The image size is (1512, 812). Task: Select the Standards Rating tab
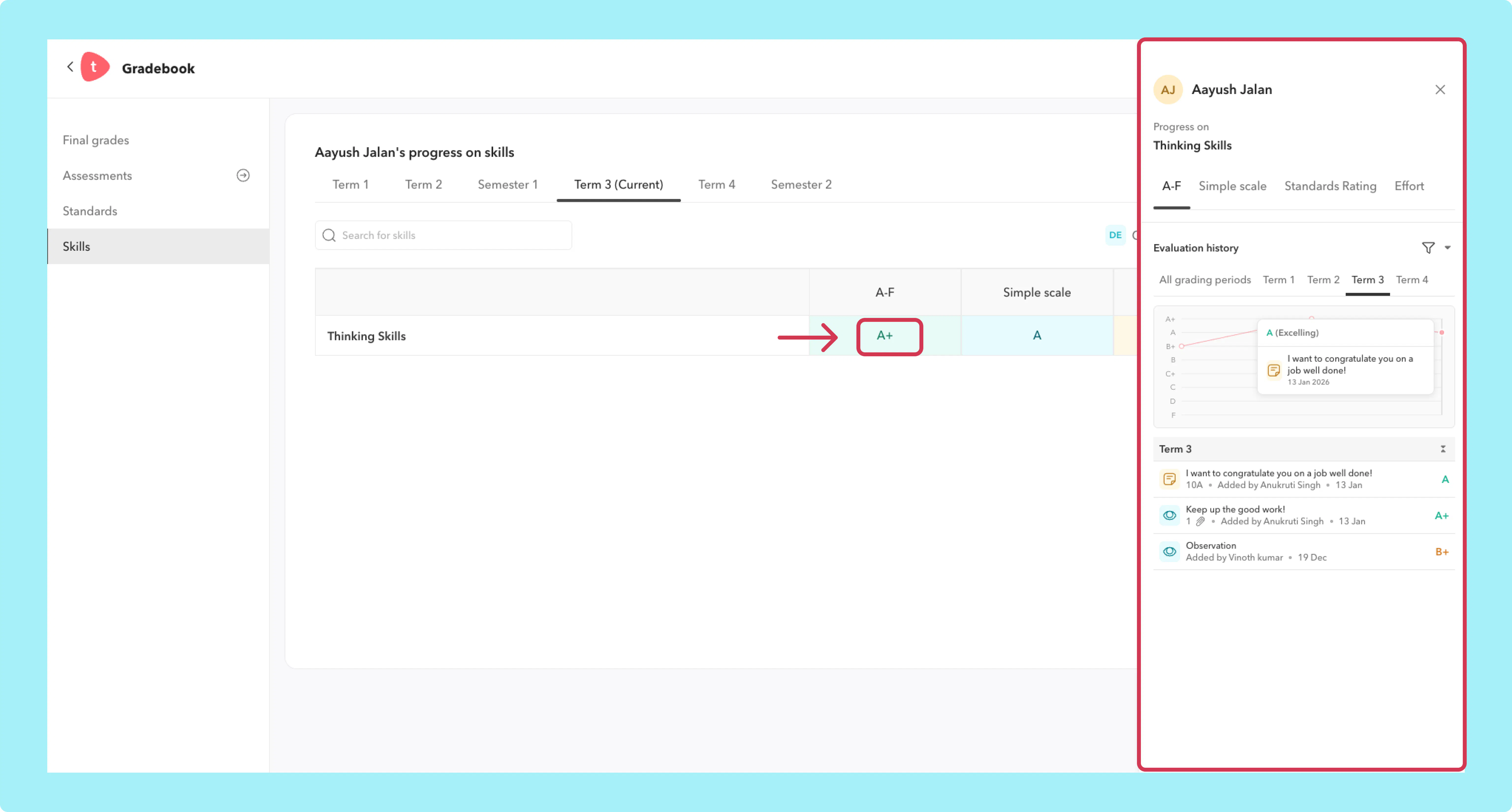1330,187
